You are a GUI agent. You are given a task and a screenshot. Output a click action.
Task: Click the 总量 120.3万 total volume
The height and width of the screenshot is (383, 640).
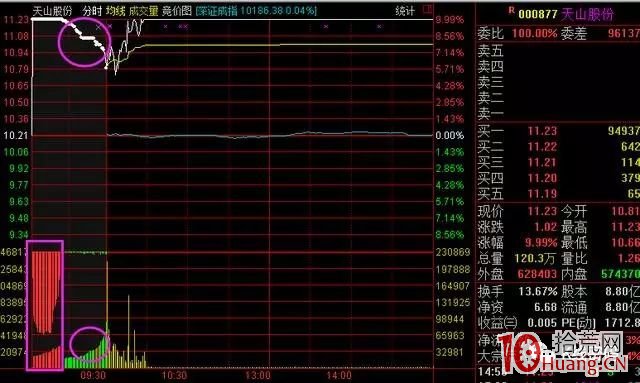click(535, 258)
